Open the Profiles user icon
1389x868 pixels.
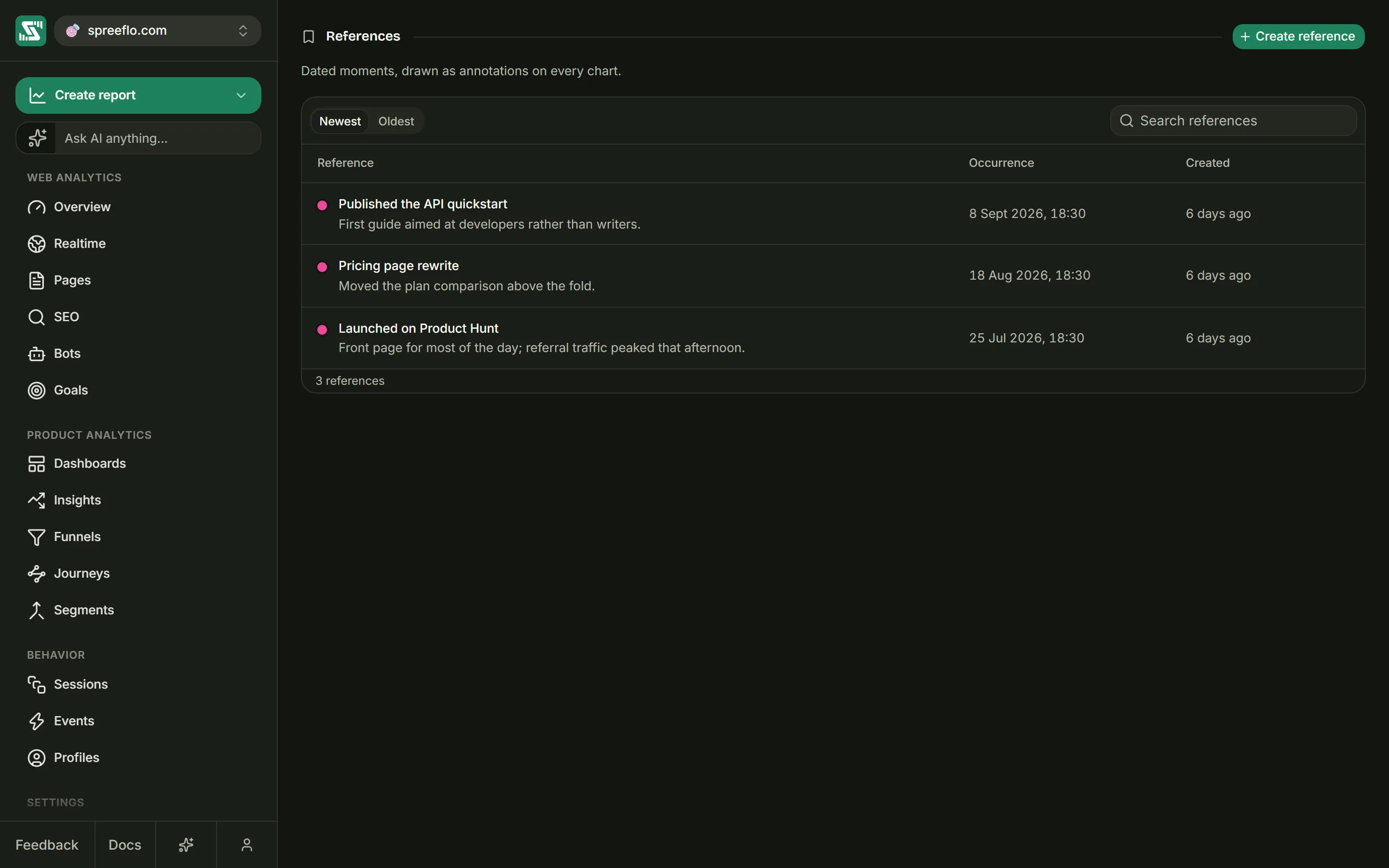point(37,758)
